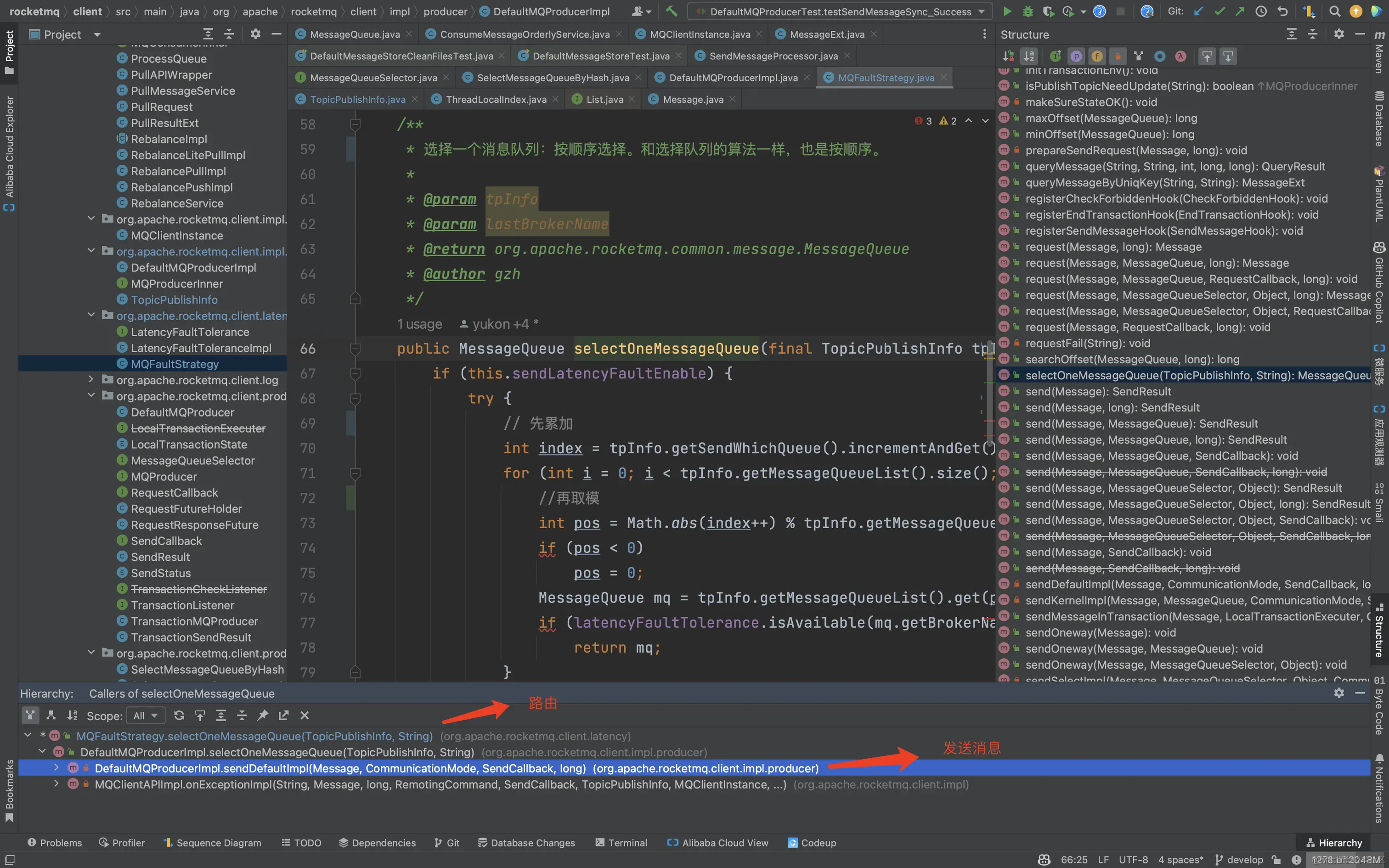This screenshot has height=868, width=1389.
Task: Open the Database tool window stripe
Action: [x=1379, y=119]
